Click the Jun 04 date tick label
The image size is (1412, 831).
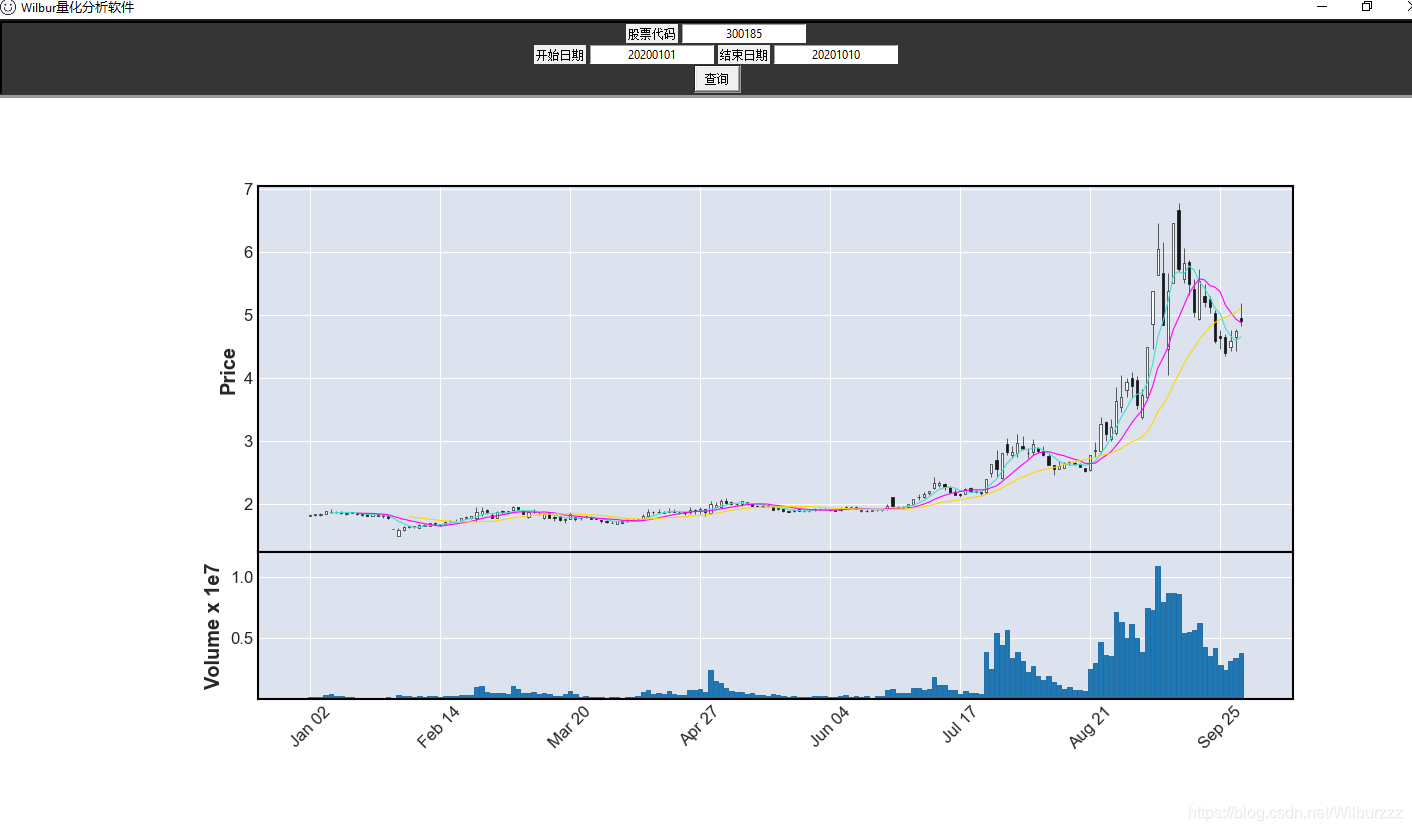click(829, 726)
